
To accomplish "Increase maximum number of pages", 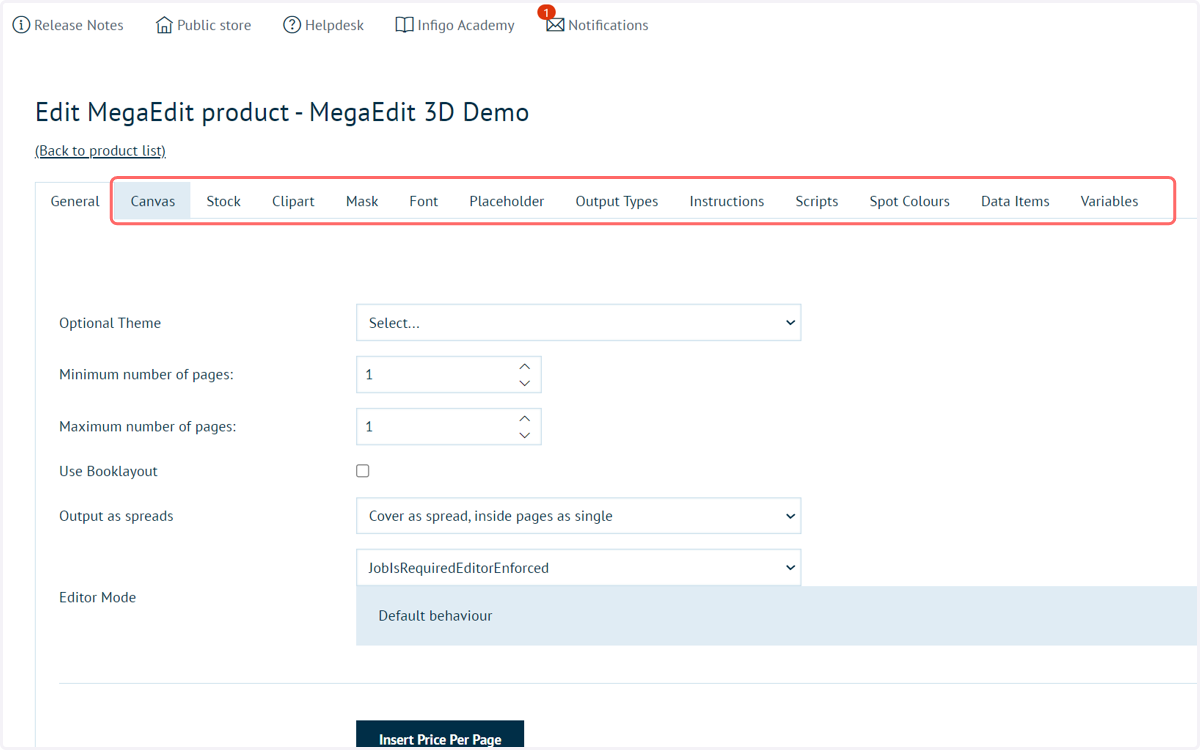I will tap(525, 419).
